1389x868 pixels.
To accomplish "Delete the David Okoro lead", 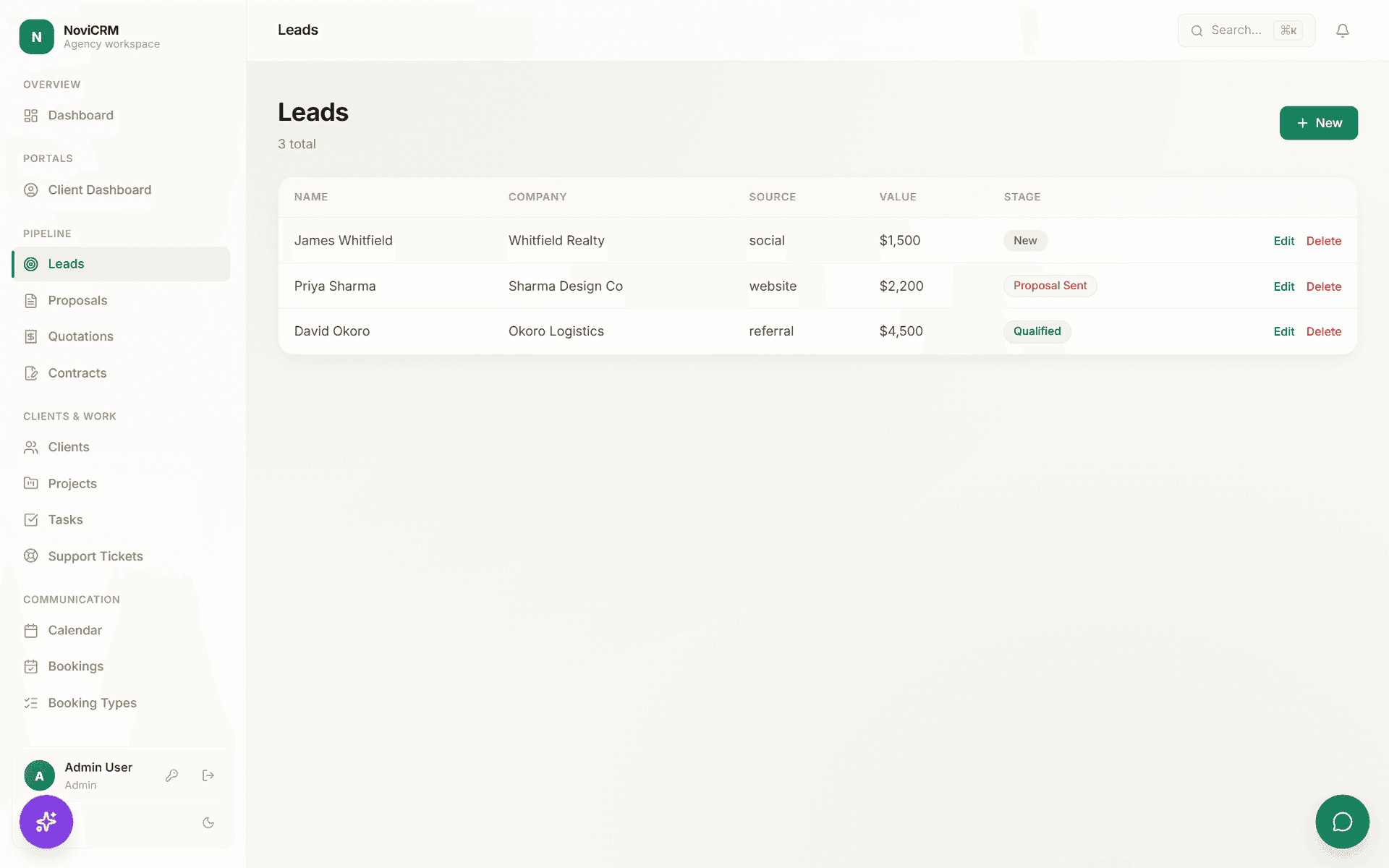I will coord(1324,331).
